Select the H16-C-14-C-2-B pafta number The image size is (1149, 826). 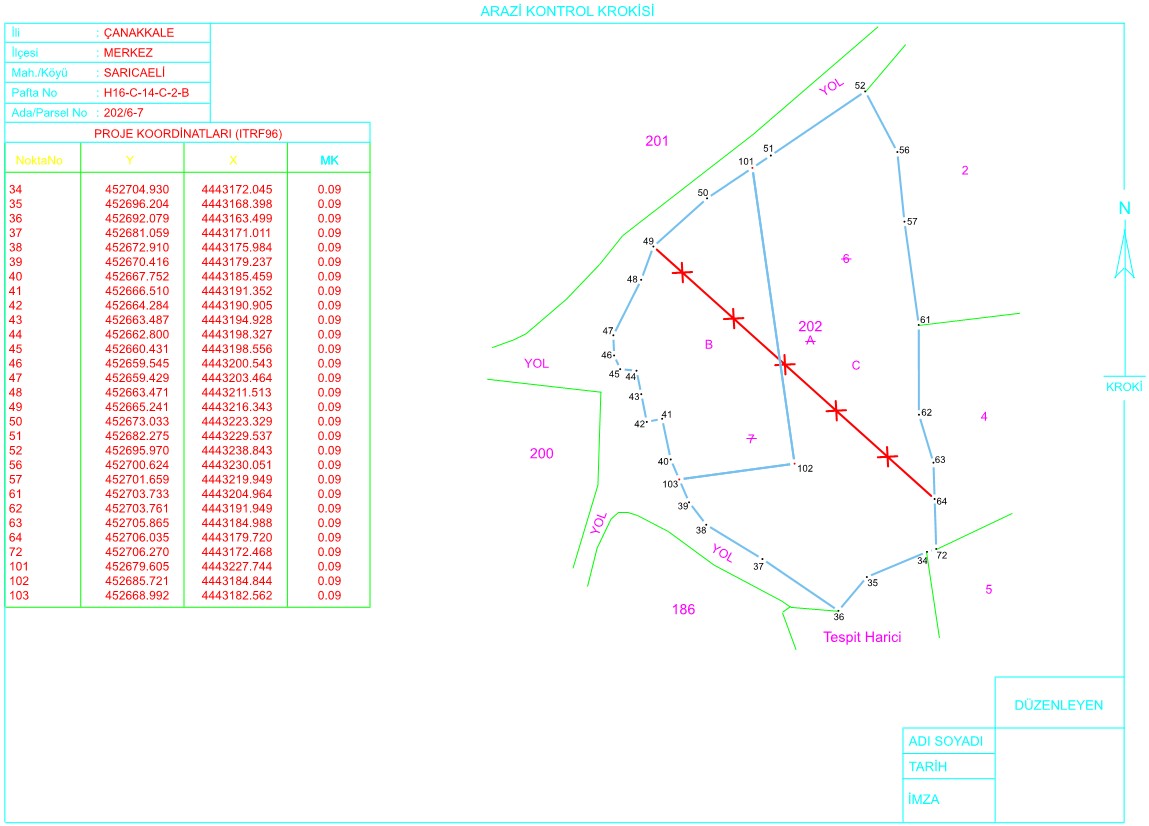point(146,93)
